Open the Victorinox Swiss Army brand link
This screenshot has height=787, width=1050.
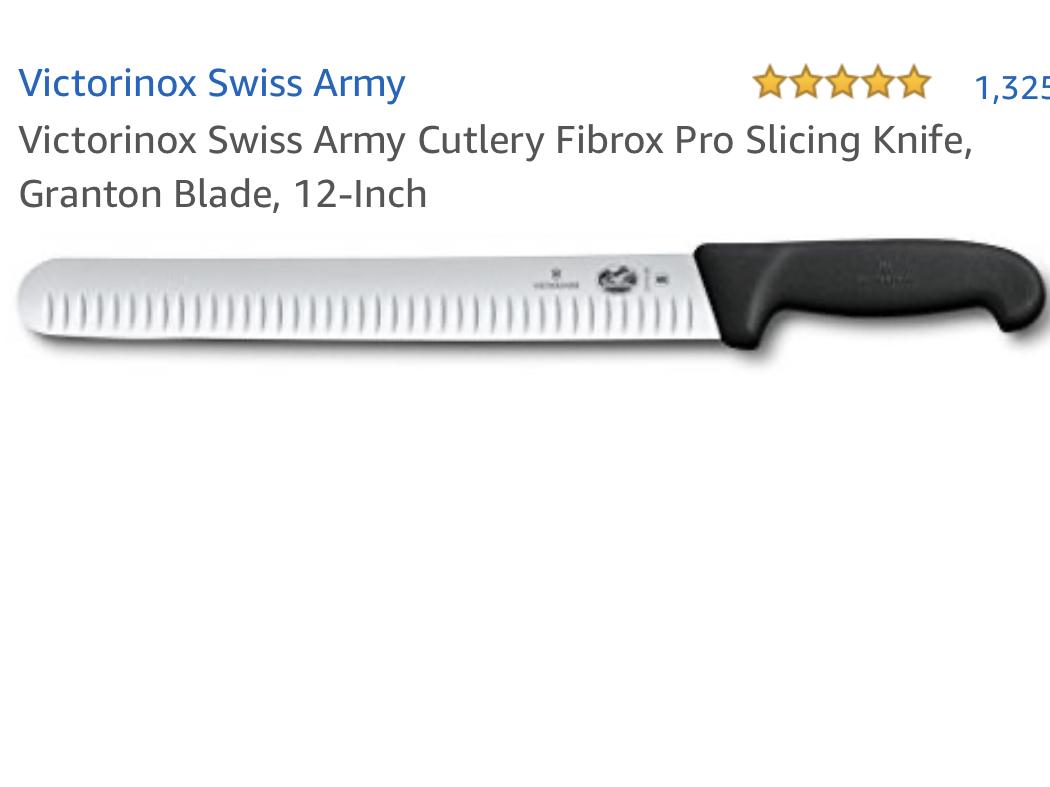(x=212, y=84)
